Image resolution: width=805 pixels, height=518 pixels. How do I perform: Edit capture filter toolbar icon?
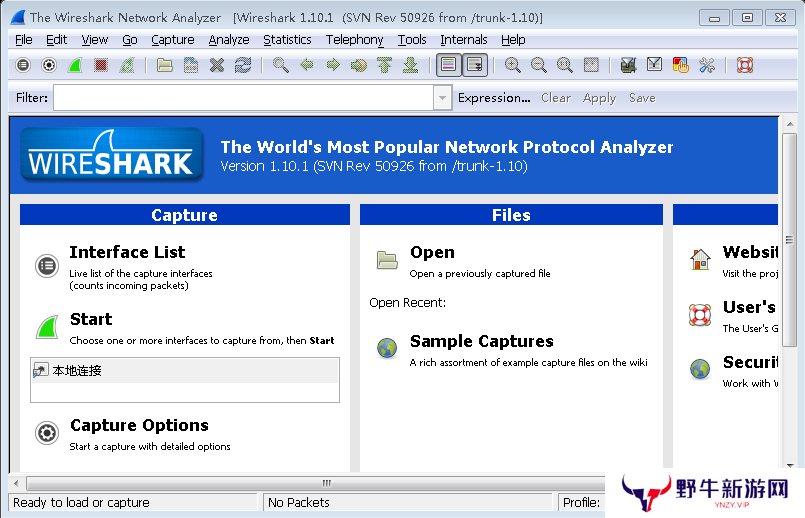tap(628, 65)
